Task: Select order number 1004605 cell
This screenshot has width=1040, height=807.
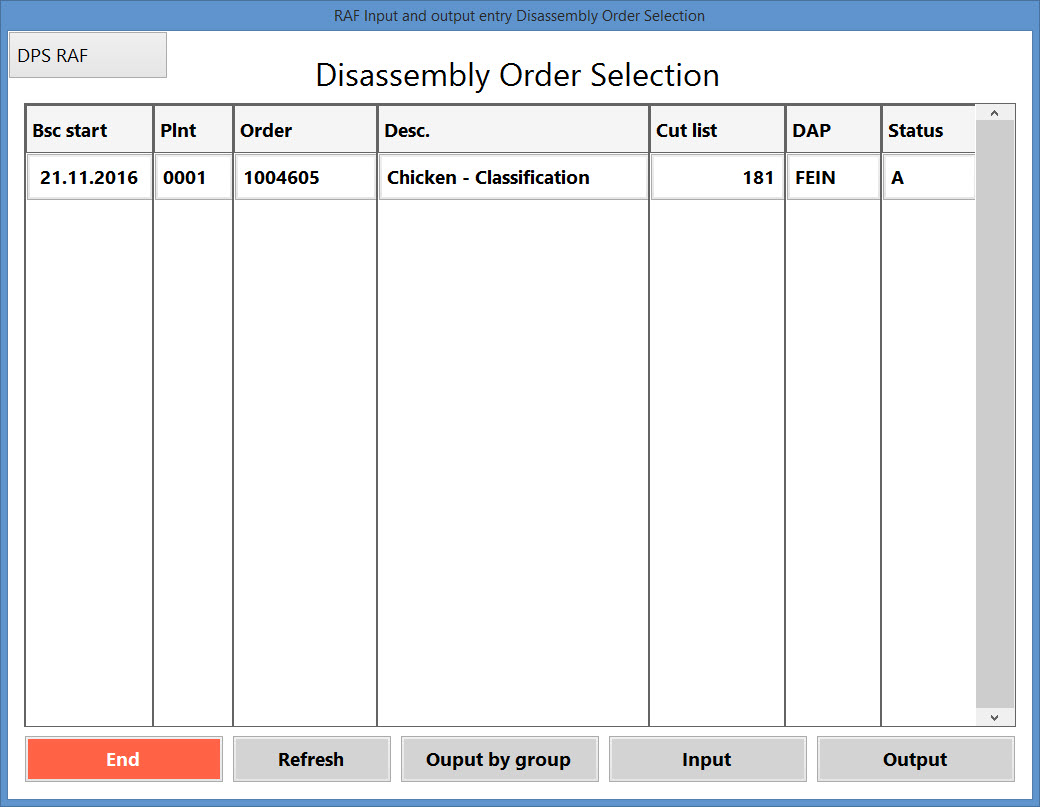Action: pyautogui.click(x=305, y=178)
